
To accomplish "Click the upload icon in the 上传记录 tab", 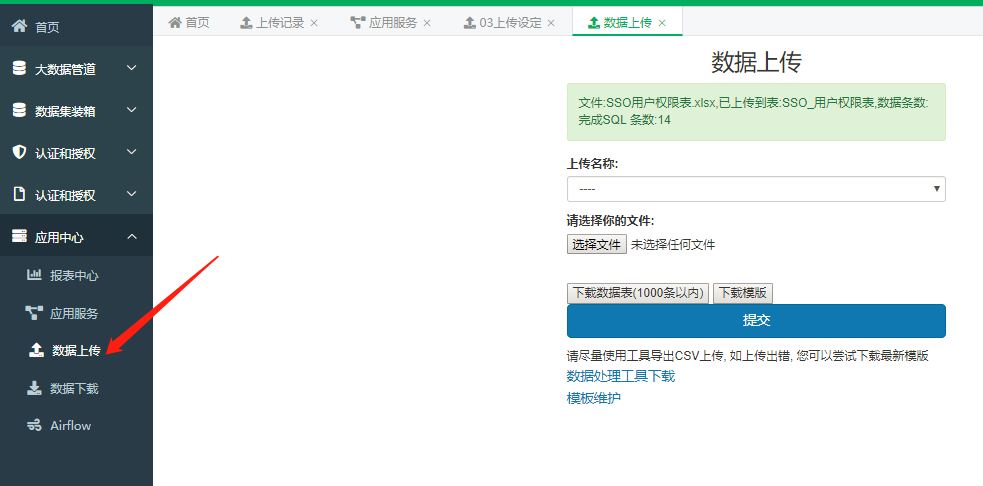I will 246,23.
